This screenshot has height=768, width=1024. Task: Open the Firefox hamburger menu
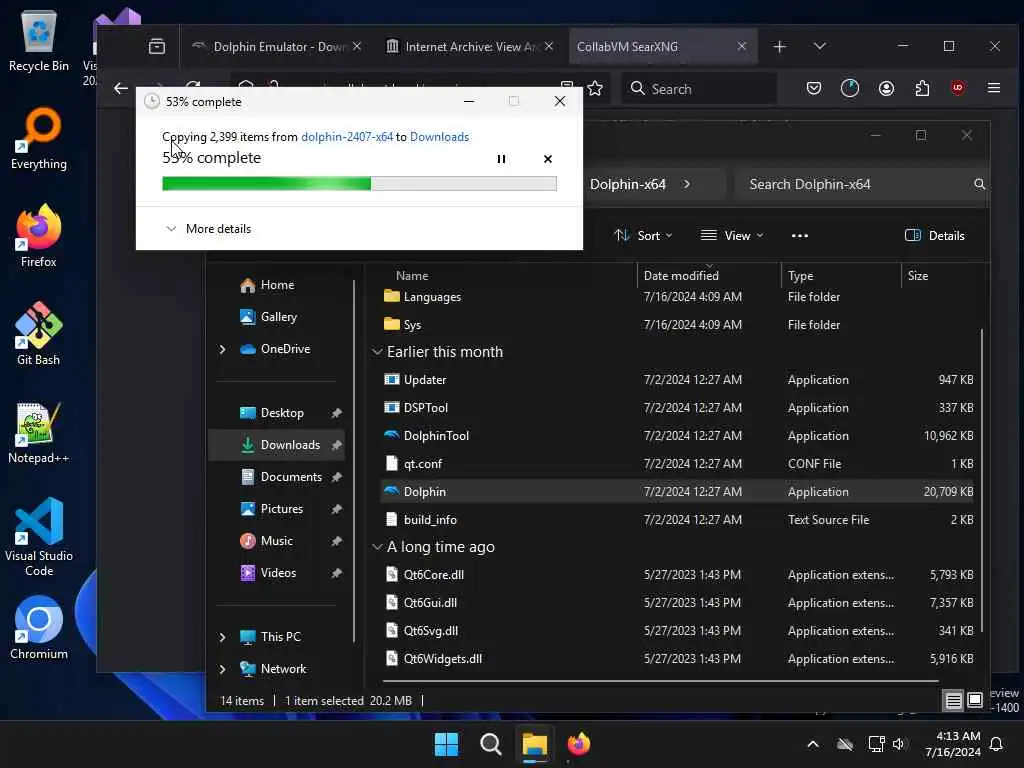point(993,88)
